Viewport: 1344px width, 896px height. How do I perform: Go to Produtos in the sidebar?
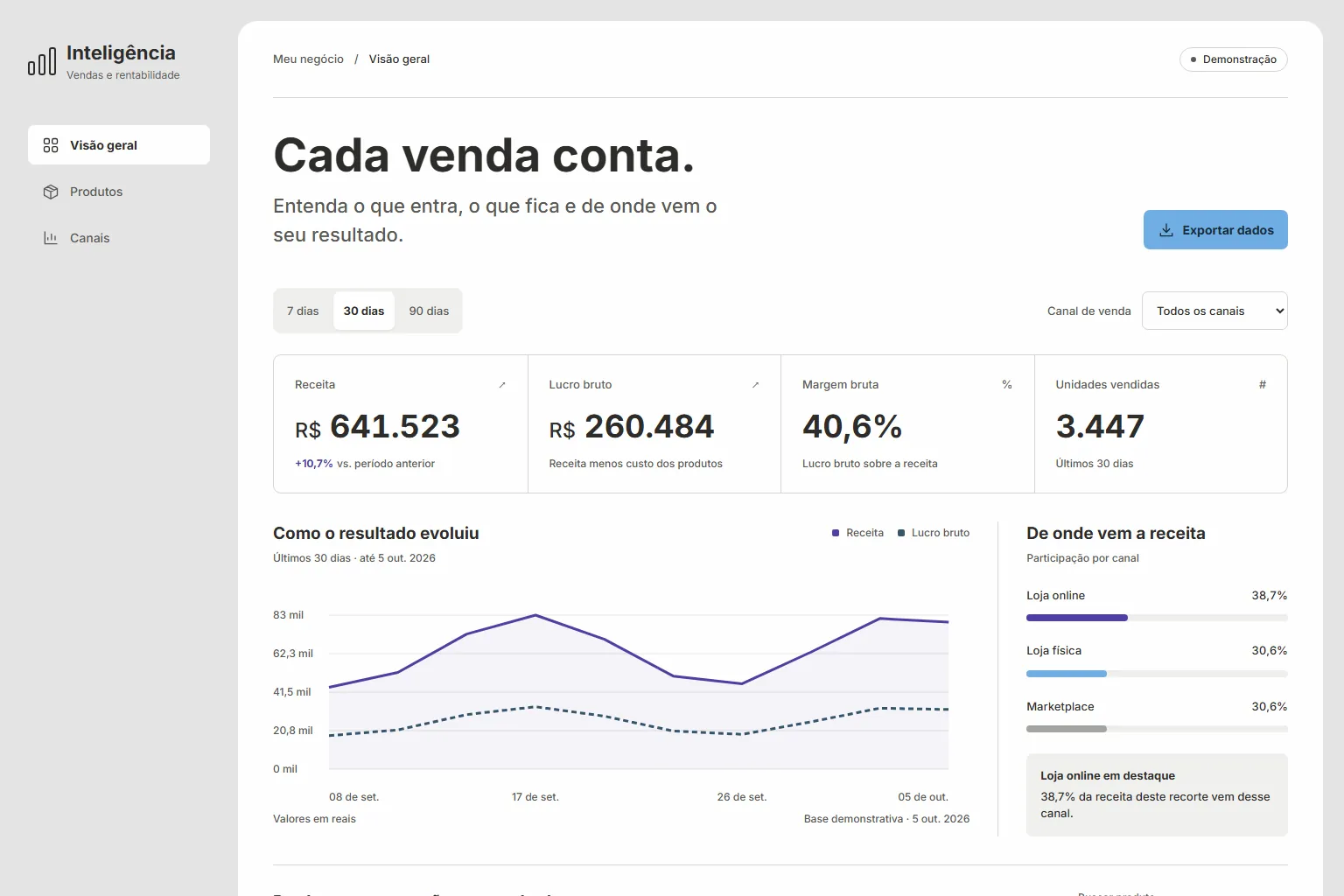119,192
